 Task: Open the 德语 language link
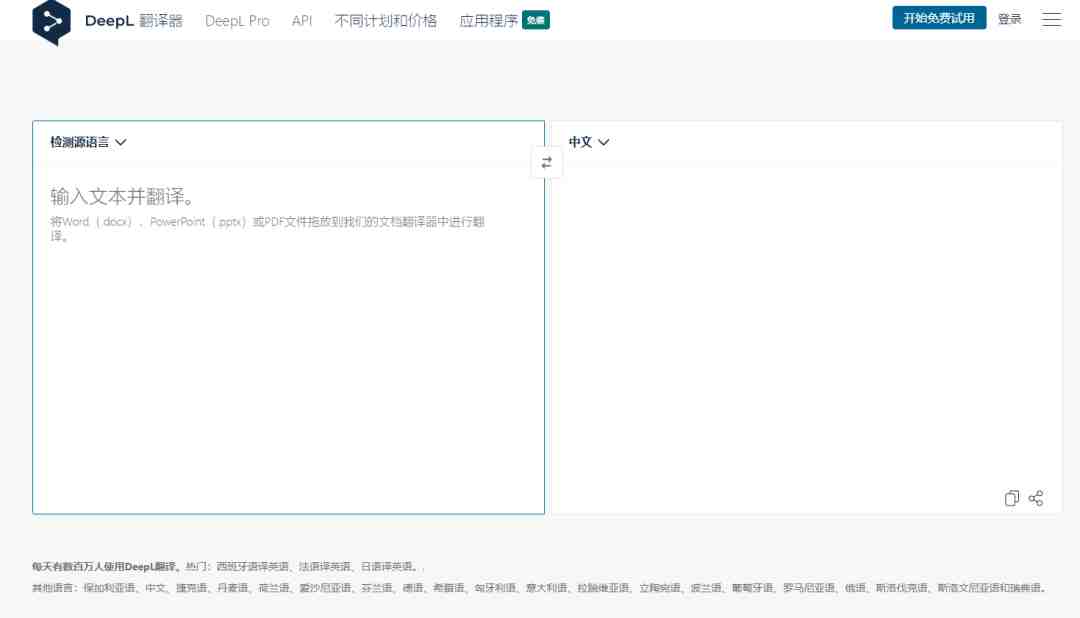(x=413, y=588)
